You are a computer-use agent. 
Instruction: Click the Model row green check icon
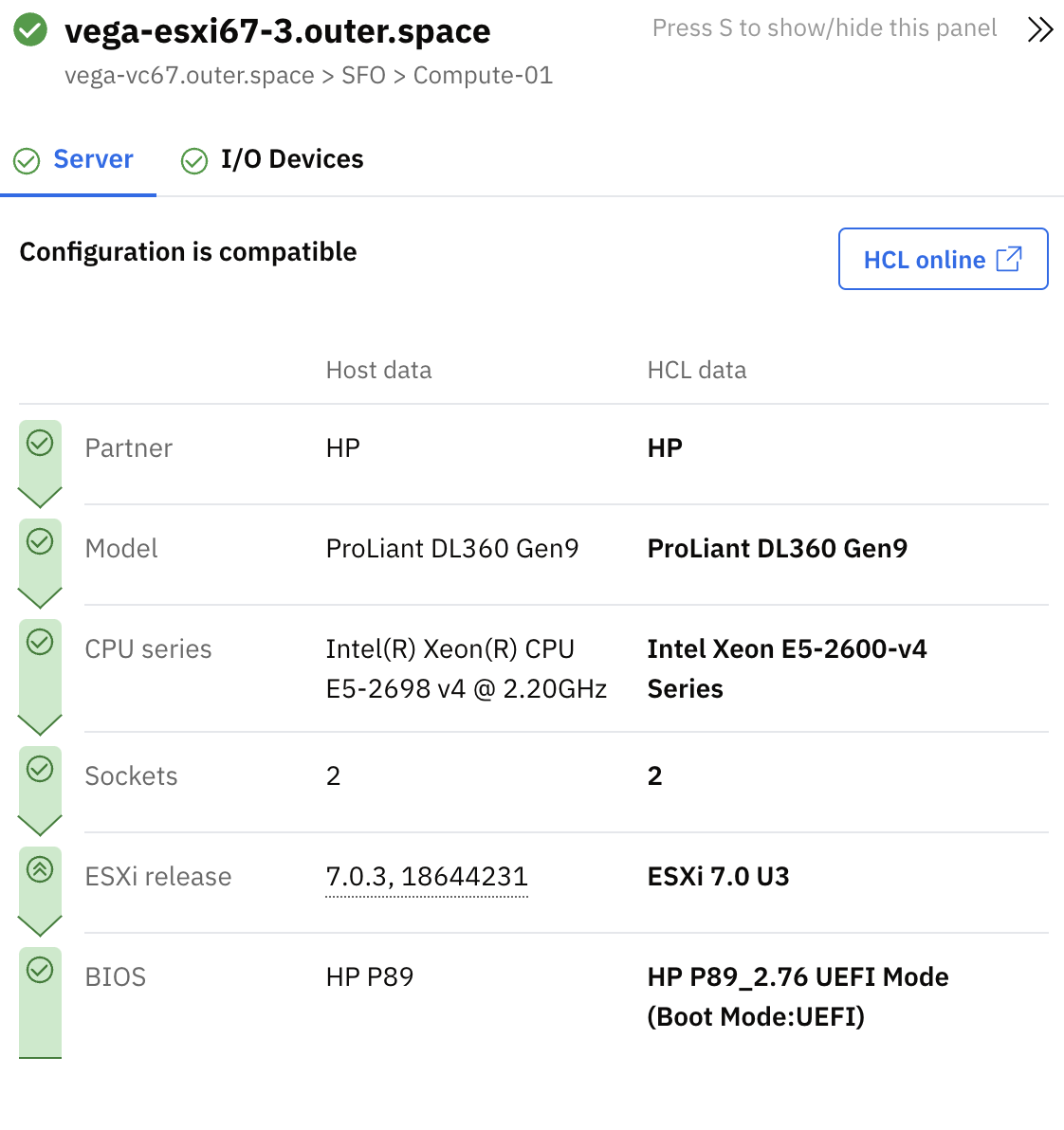click(39, 539)
